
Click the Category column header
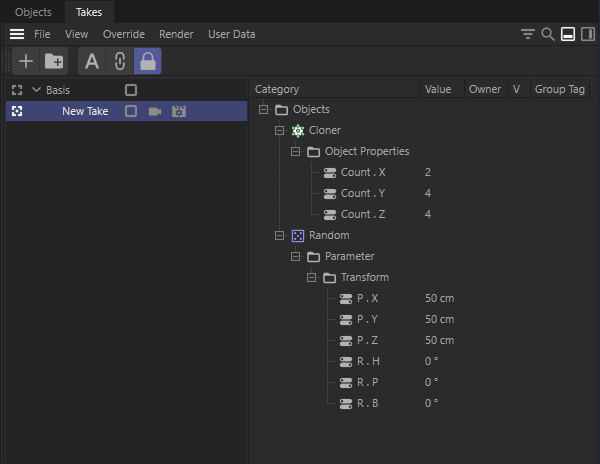click(x=277, y=89)
